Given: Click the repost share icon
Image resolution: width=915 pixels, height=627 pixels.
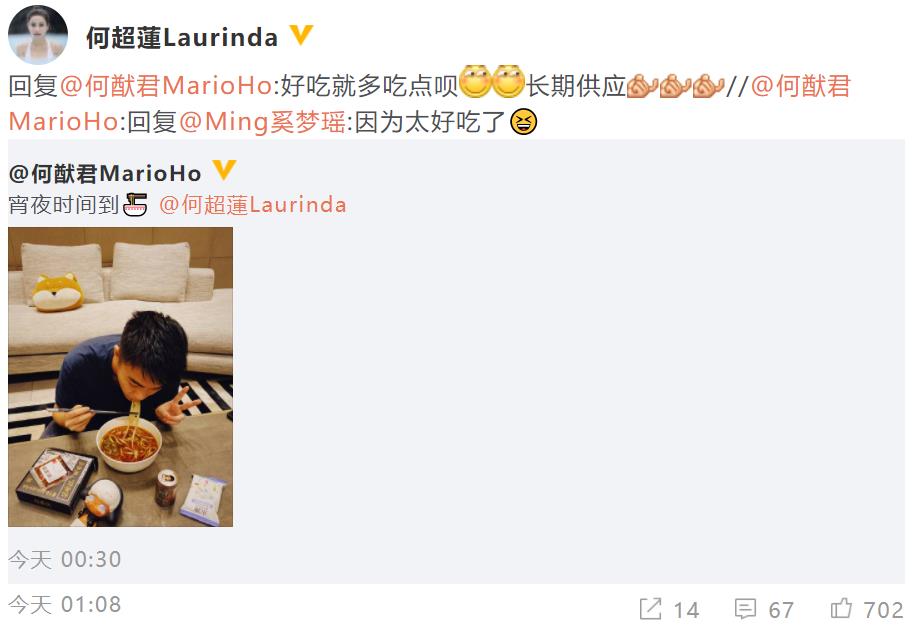Looking at the screenshot, I should pos(651,608).
